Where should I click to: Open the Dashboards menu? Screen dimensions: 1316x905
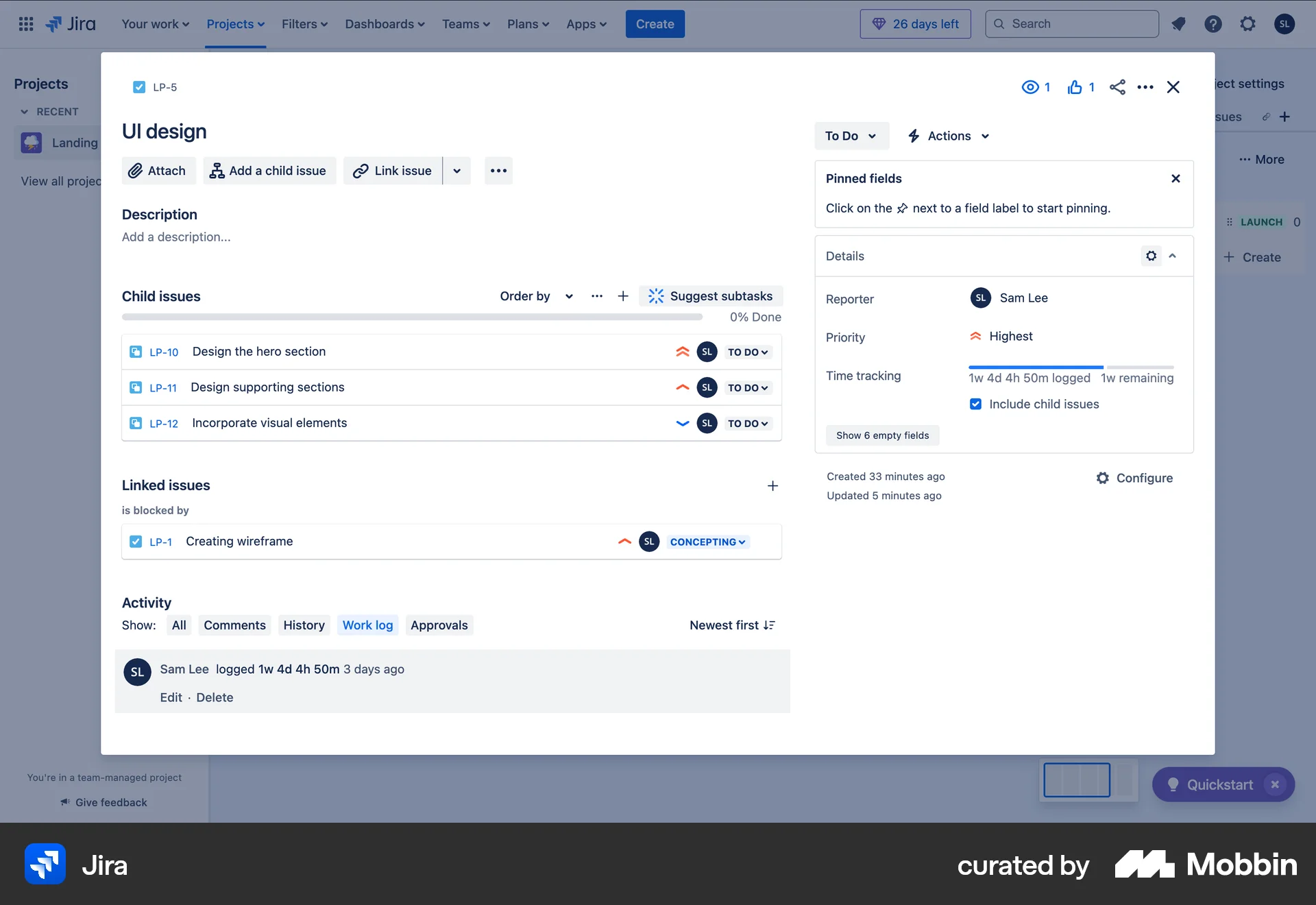pos(385,23)
